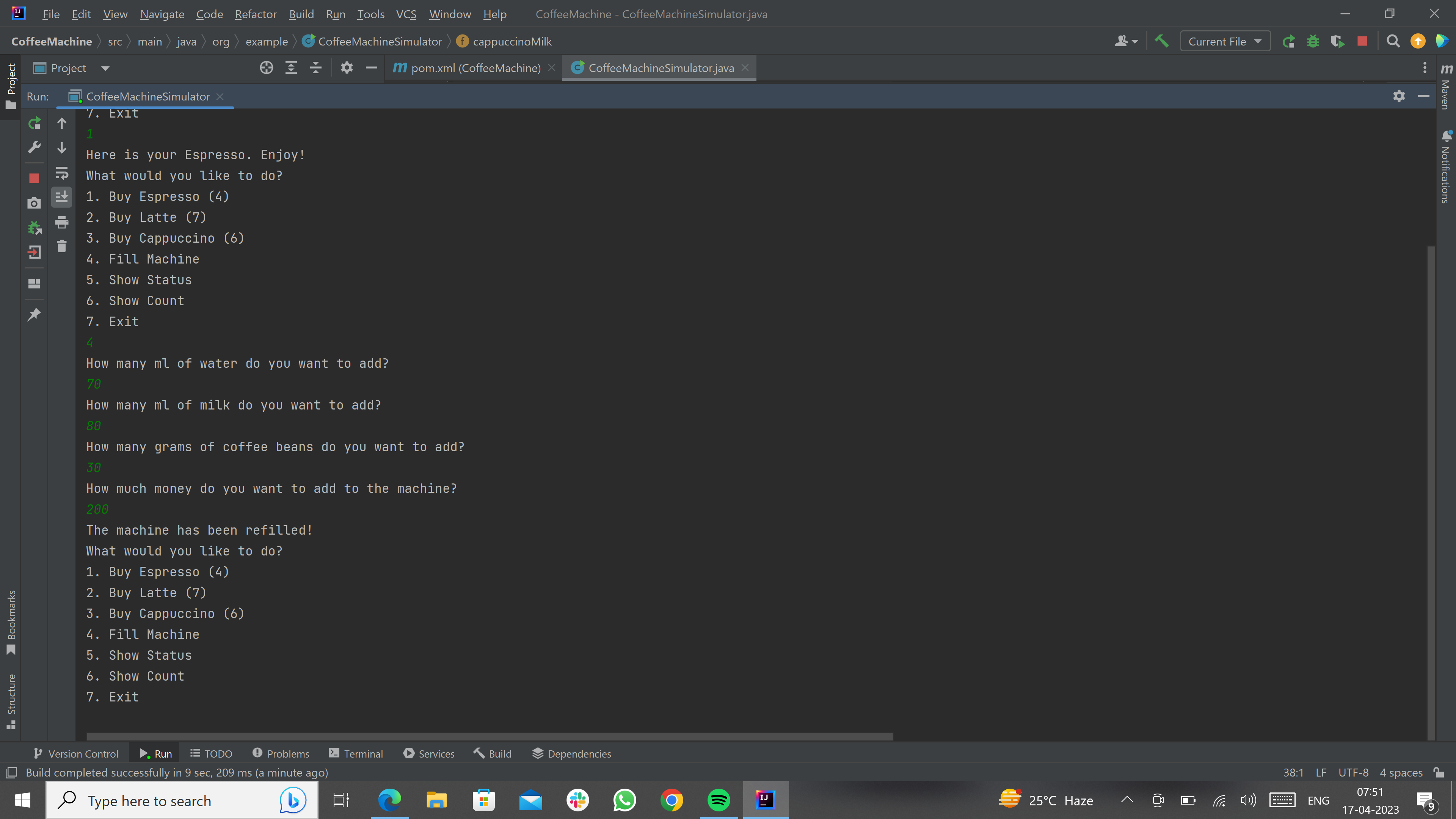Pin the Run output tab

pos(34,314)
